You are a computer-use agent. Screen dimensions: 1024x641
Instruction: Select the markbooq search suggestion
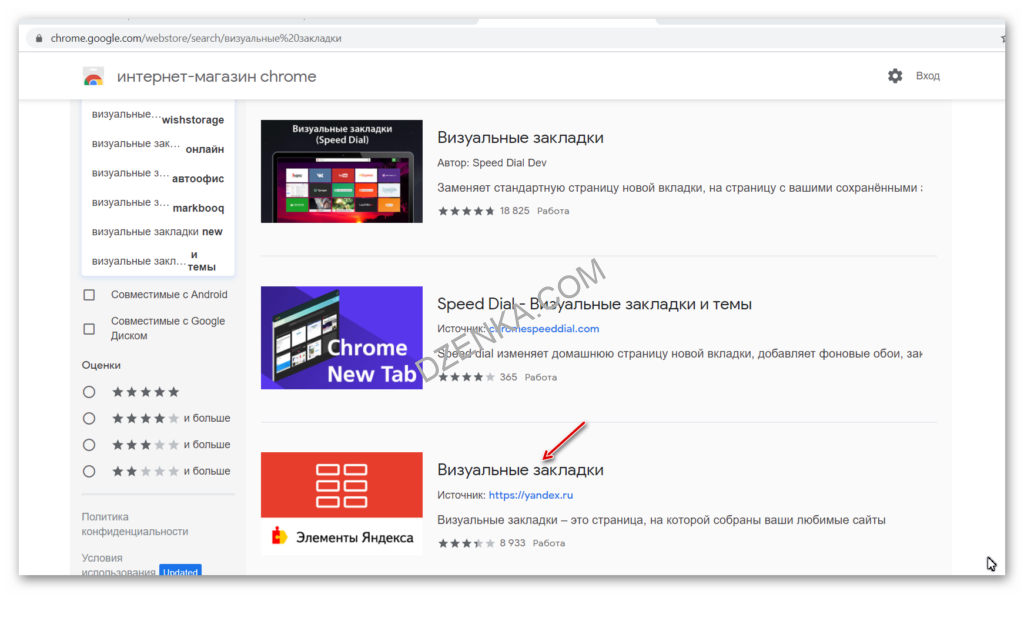(157, 205)
